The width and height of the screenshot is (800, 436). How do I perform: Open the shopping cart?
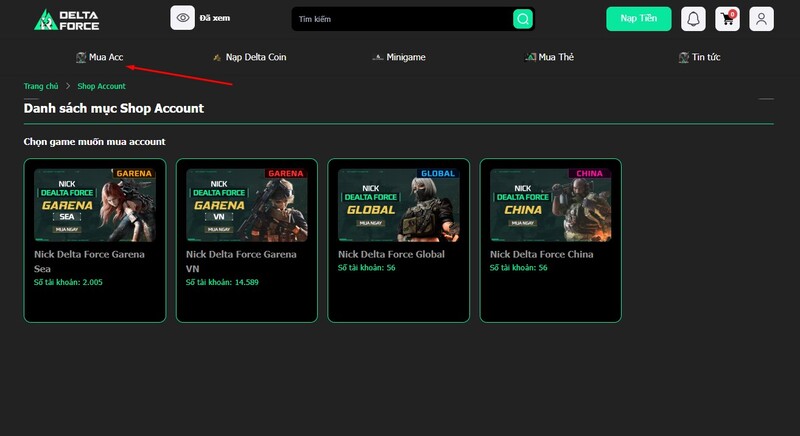[727, 19]
